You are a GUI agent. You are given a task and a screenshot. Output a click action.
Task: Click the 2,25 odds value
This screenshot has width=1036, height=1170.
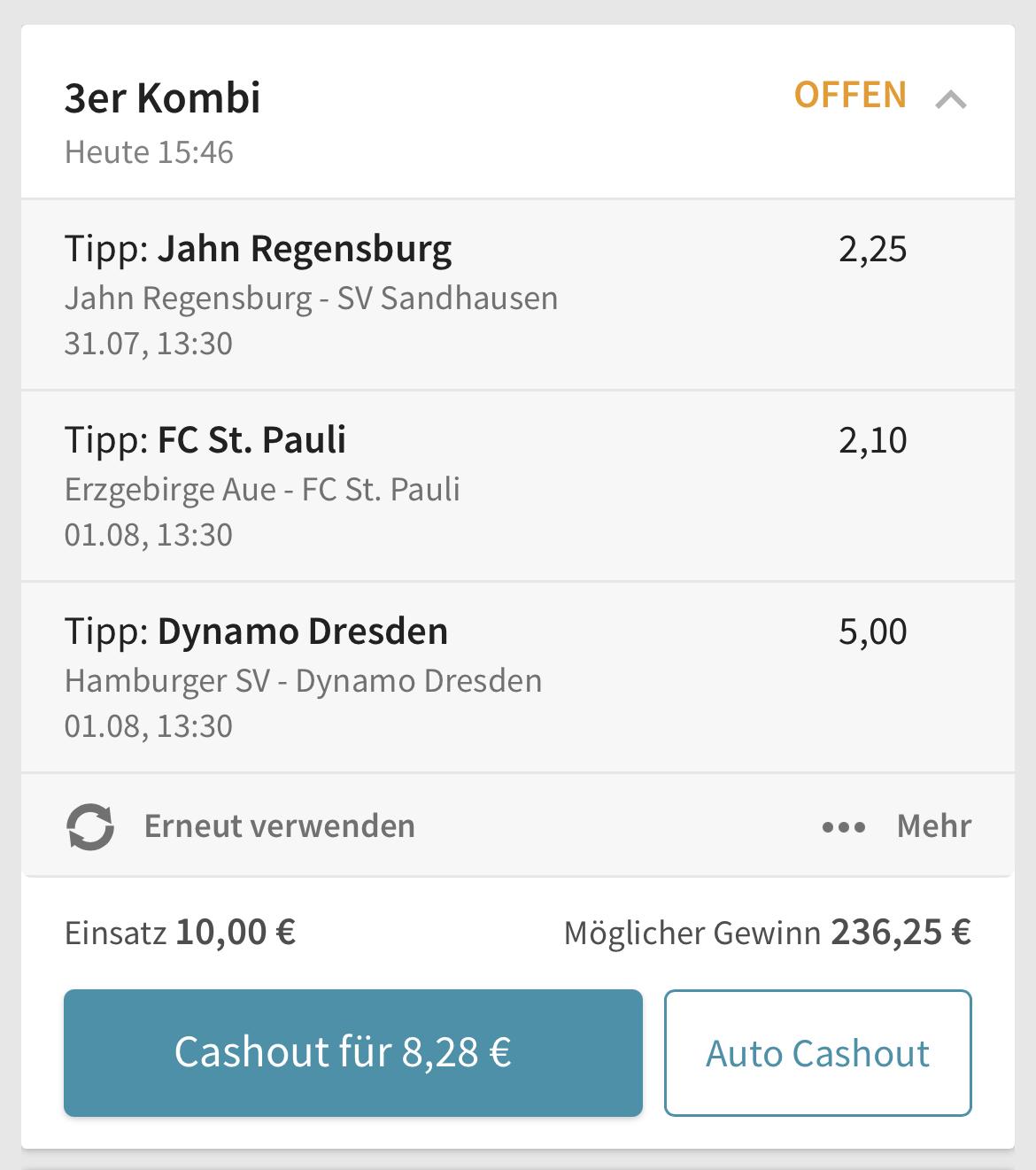872,250
